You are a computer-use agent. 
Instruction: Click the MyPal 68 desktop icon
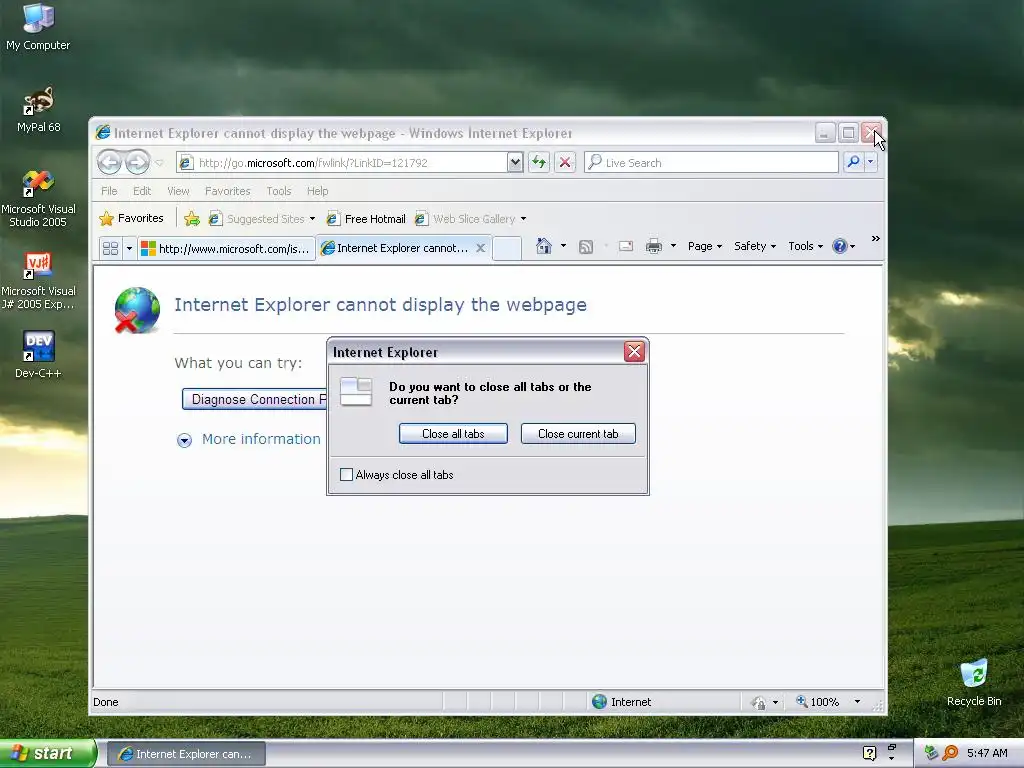(x=39, y=110)
